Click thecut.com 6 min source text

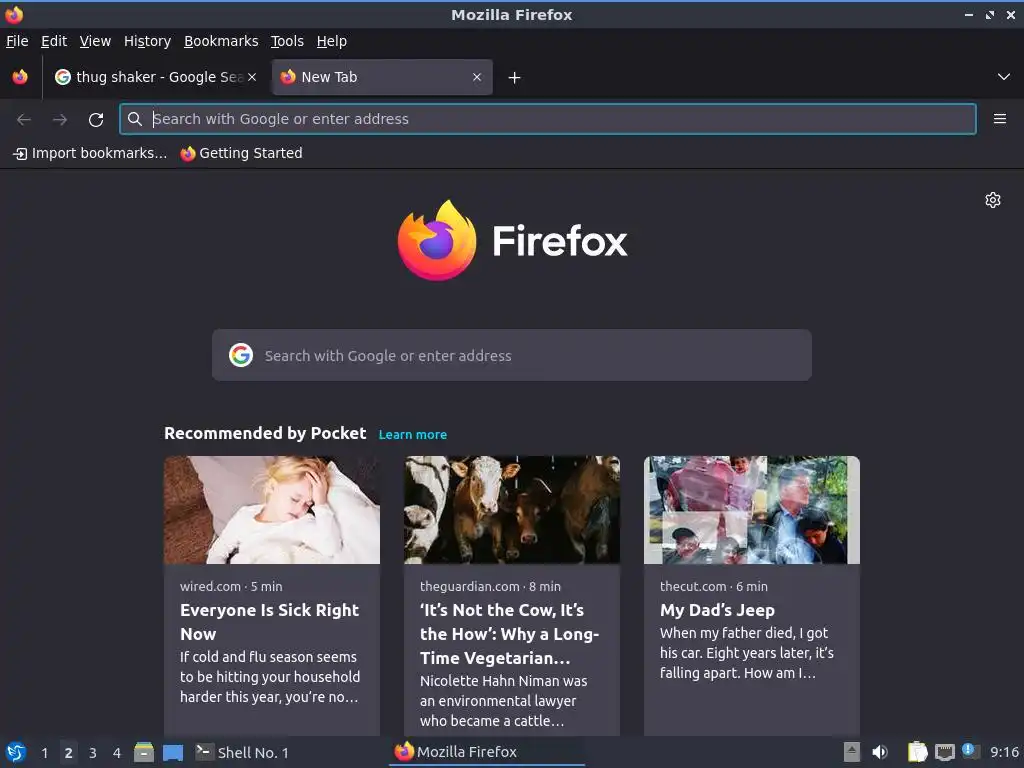tap(714, 586)
